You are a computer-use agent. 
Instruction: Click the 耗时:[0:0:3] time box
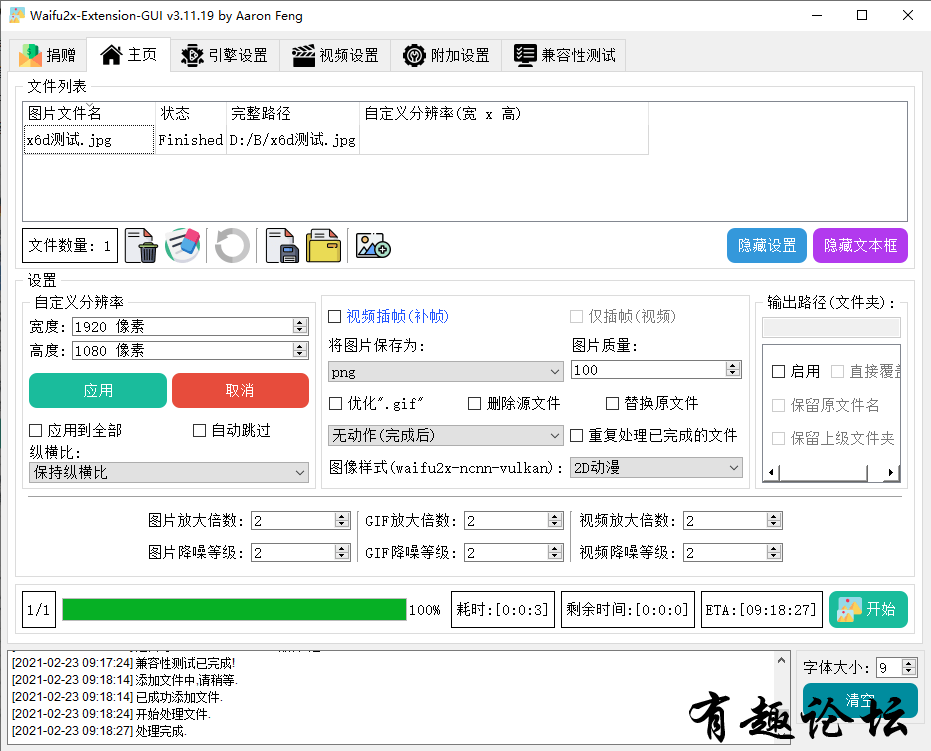[502, 609]
